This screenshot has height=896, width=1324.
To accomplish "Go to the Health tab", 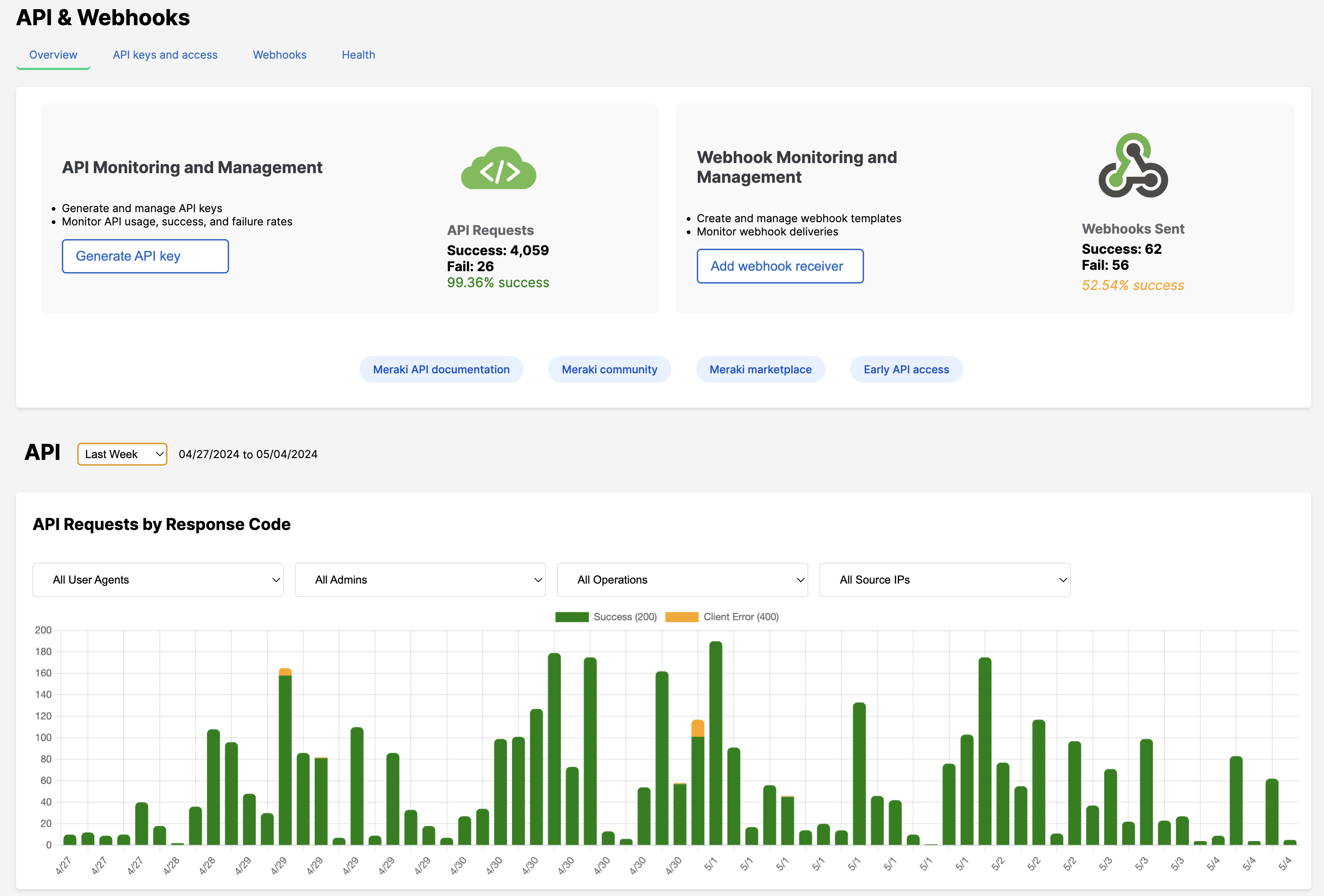I will [358, 55].
